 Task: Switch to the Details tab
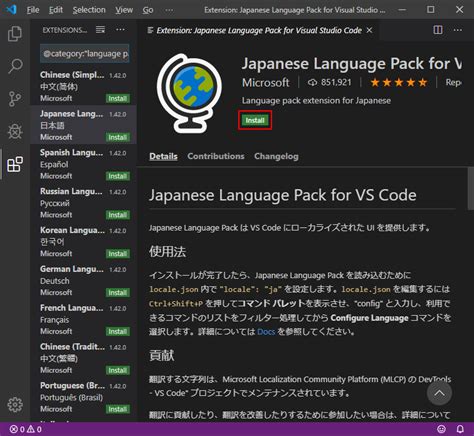(163, 156)
